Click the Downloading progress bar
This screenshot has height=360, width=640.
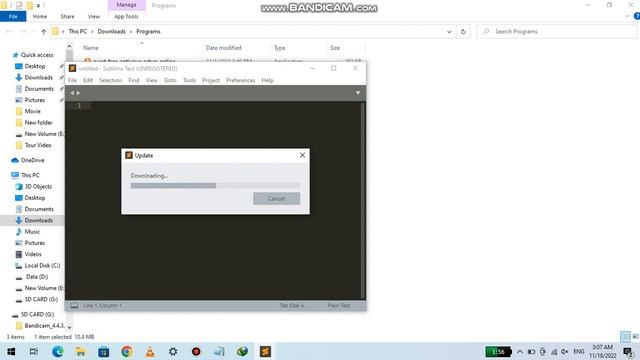coord(215,186)
